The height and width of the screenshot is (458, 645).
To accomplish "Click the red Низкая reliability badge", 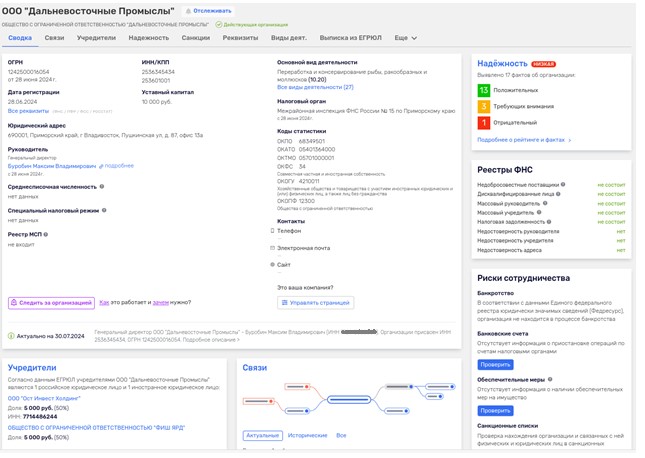I will click(543, 64).
